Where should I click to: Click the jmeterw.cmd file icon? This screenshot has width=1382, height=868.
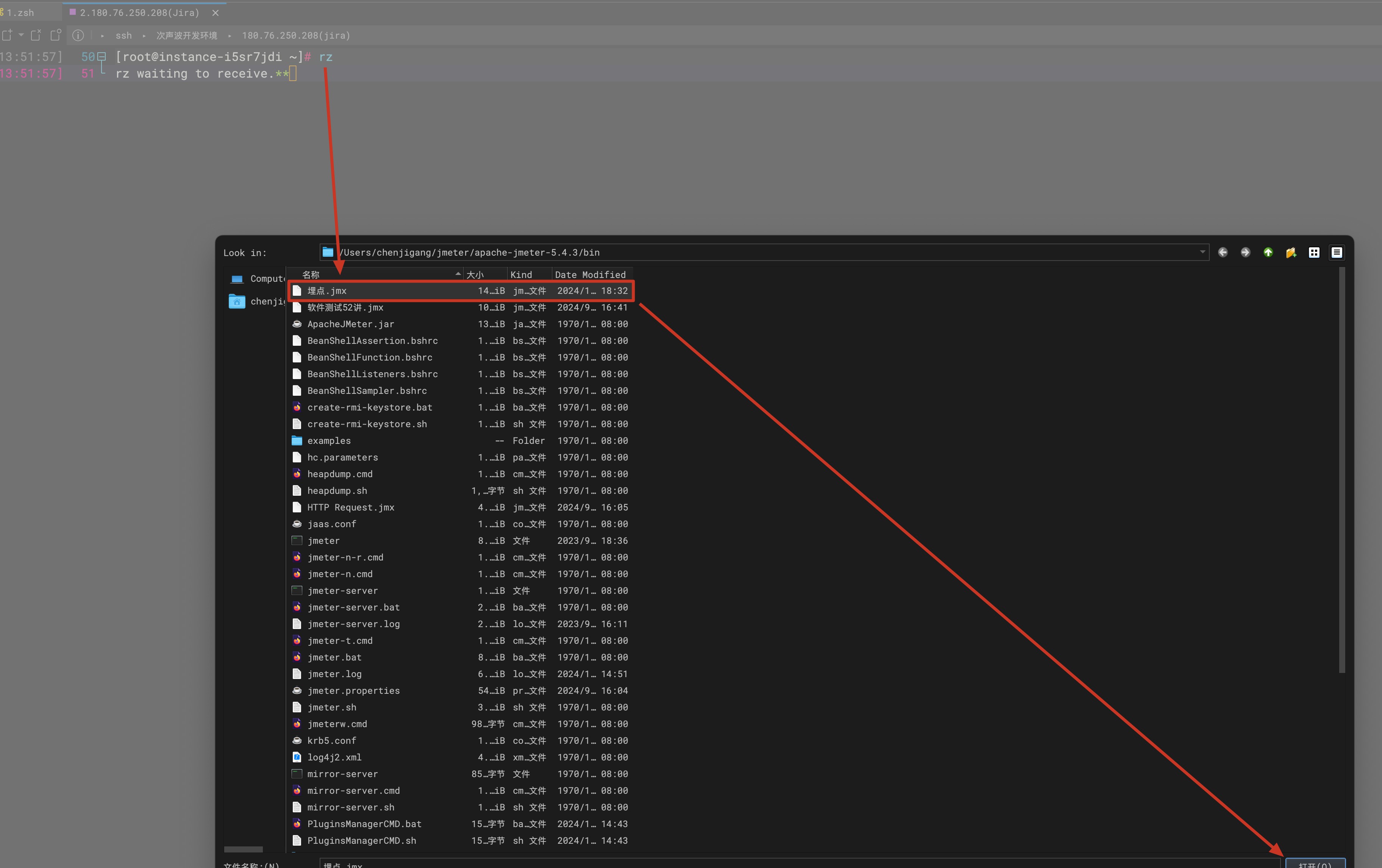tap(297, 724)
